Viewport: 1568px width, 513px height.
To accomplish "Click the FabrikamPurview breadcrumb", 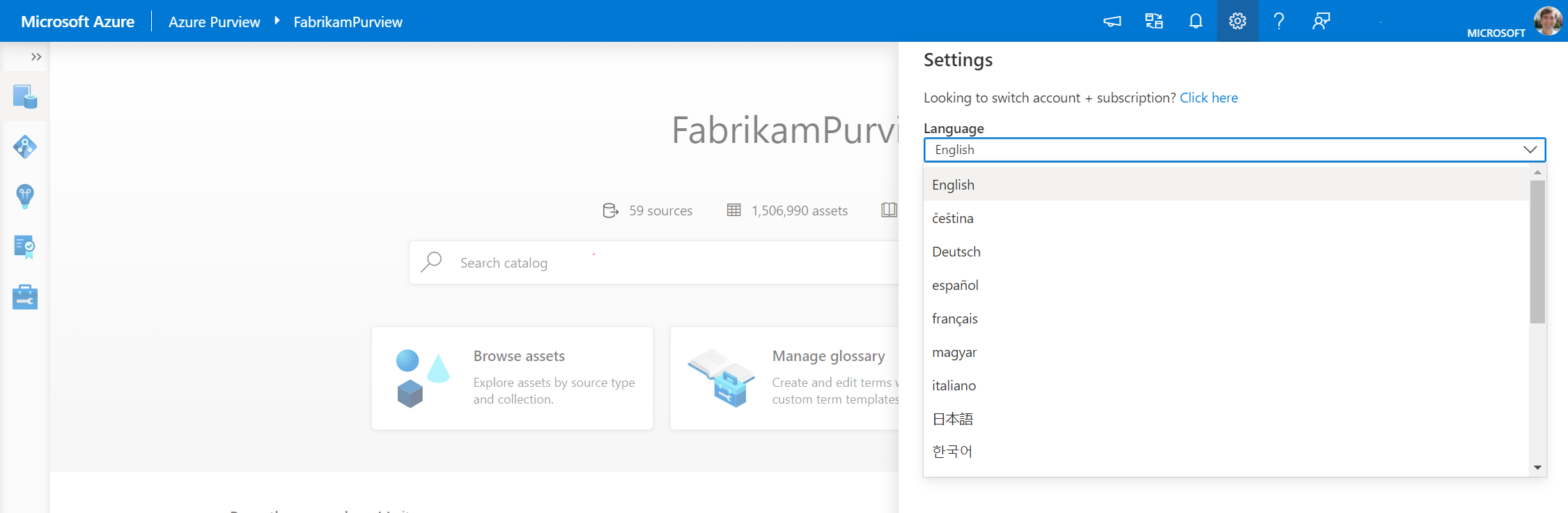I will (348, 22).
